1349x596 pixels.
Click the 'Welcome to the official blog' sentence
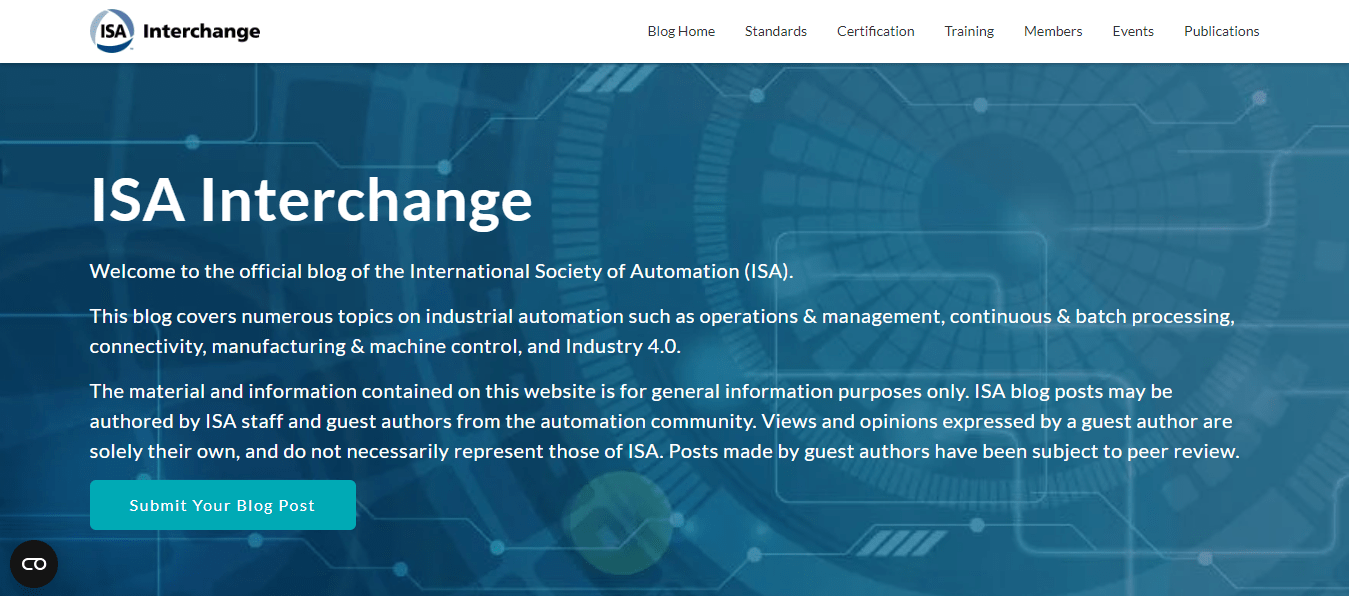[x=441, y=271]
